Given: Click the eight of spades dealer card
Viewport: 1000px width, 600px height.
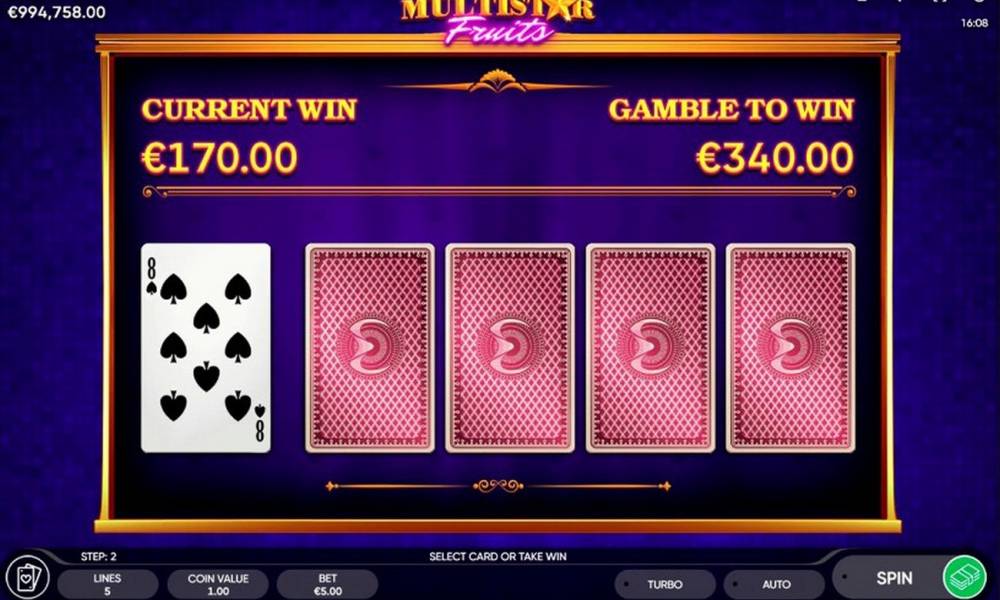Looking at the screenshot, I should click(x=205, y=348).
